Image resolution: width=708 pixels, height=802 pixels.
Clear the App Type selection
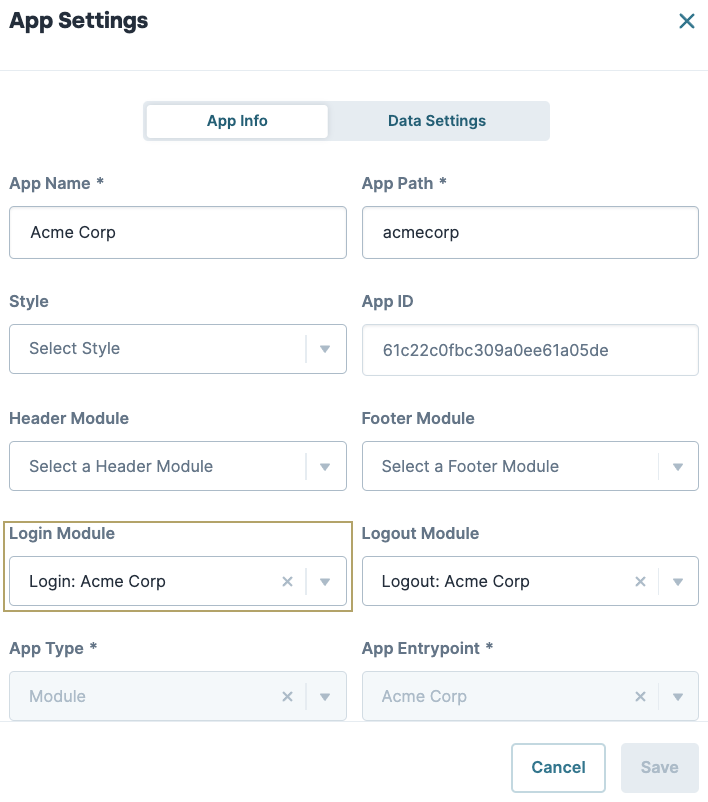tap(287, 697)
